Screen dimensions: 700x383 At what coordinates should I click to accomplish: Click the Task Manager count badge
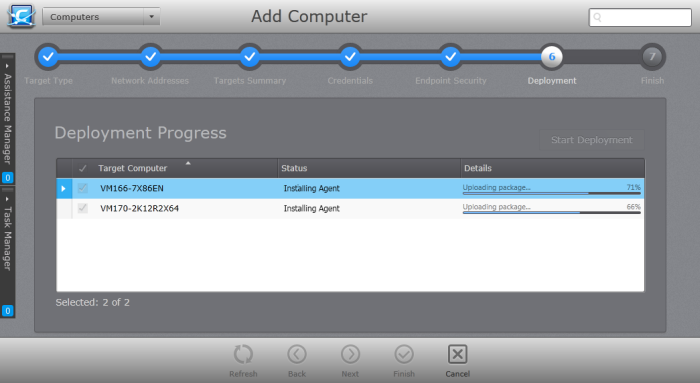point(8,311)
